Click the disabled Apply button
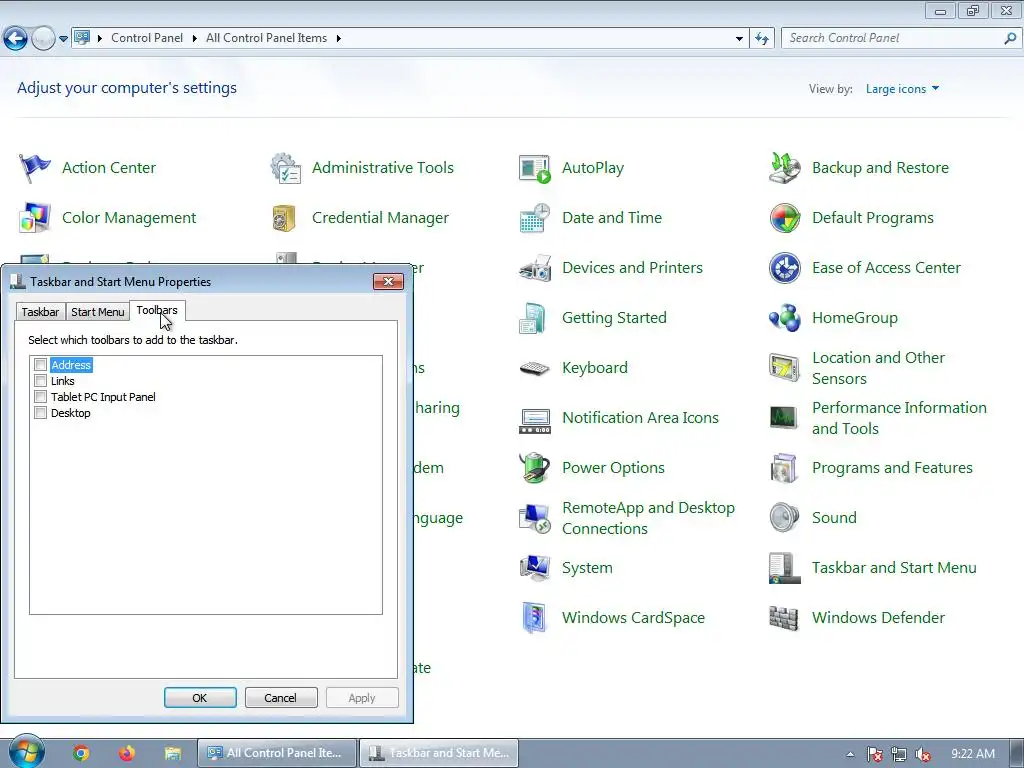This screenshot has height=768, width=1024. coord(362,697)
